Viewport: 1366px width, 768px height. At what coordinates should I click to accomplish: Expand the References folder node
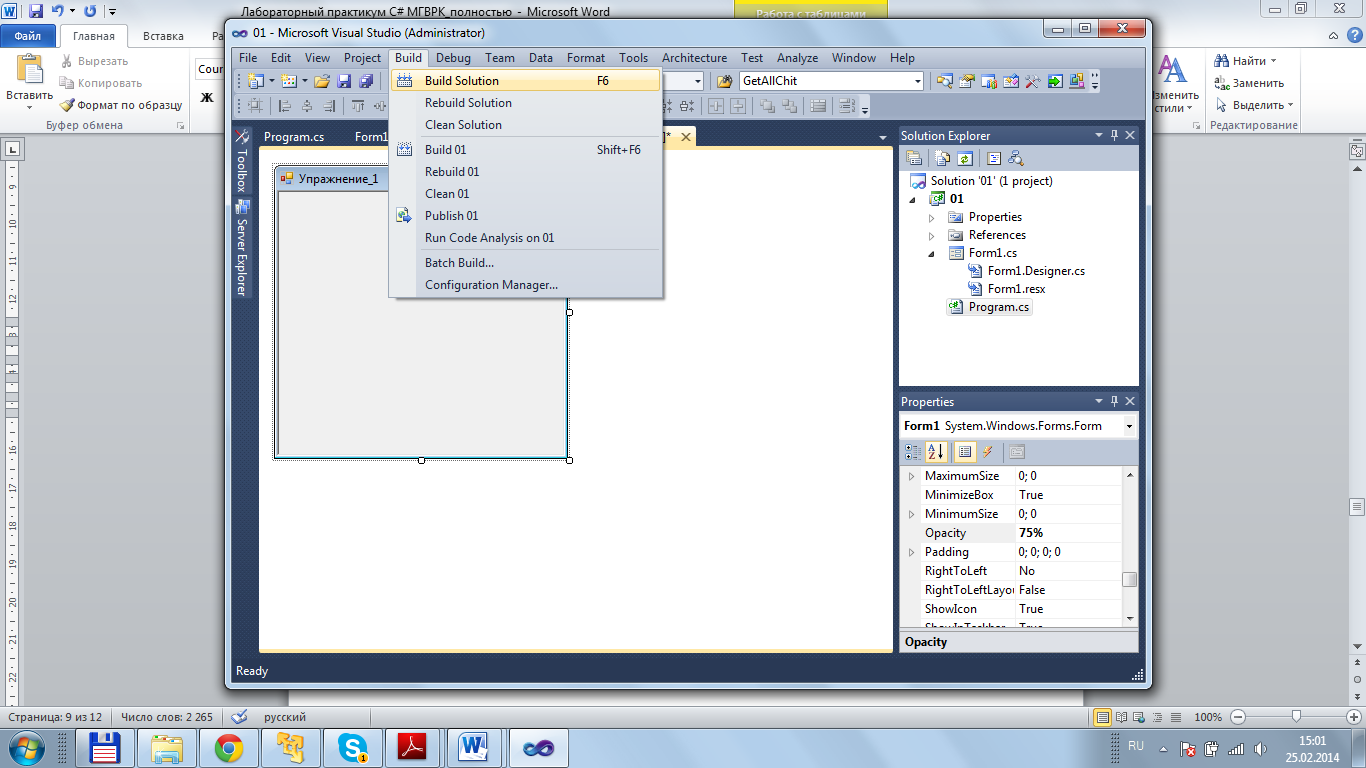[x=931, y=235]
